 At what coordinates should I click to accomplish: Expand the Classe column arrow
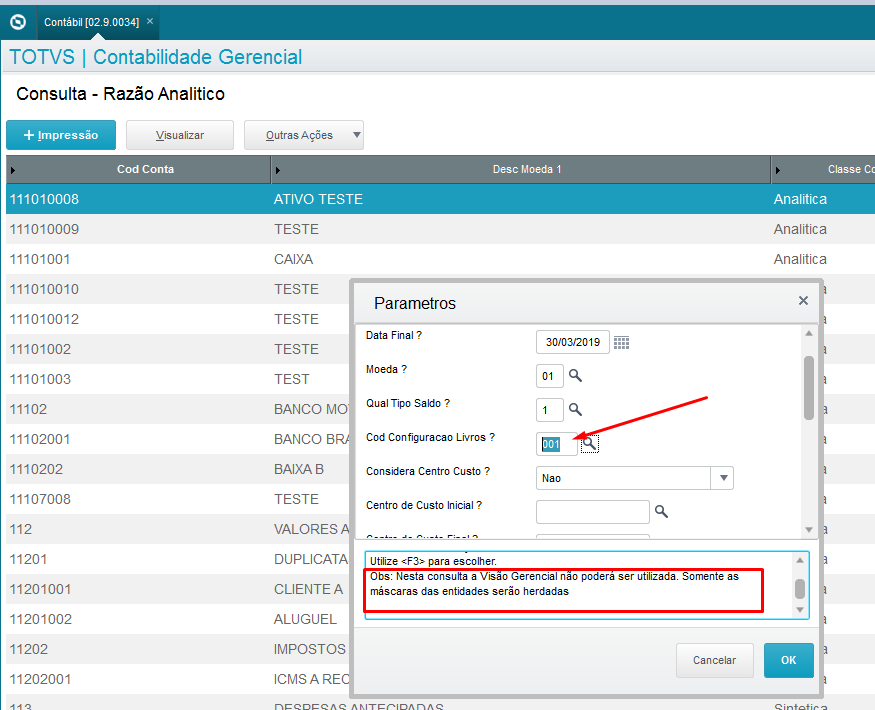tap(778, 170)
